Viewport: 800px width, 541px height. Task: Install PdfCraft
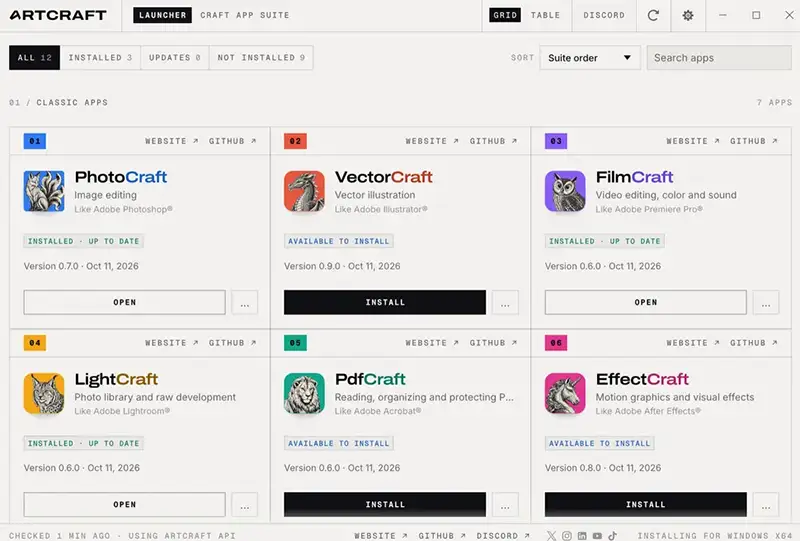click(x=385, y=504)
